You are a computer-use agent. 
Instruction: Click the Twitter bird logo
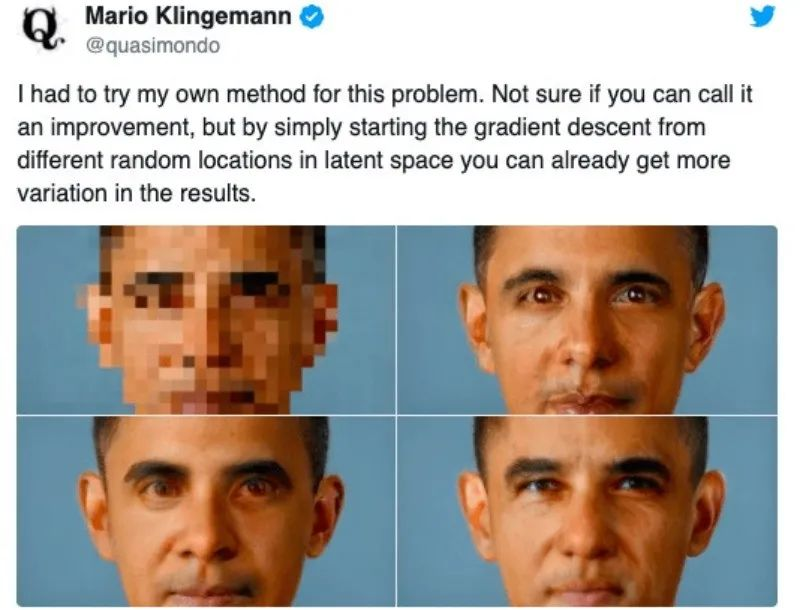coord(762,17)
